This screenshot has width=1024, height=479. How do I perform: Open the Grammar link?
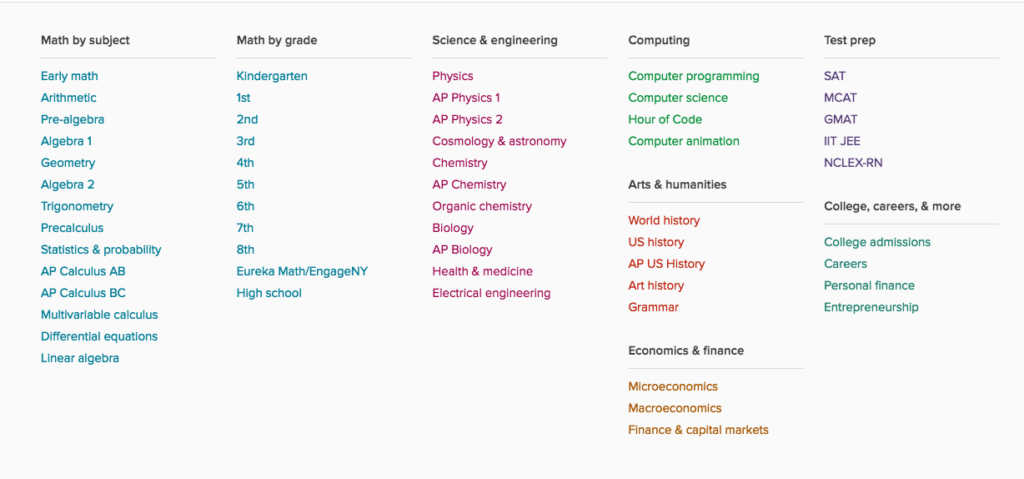[x=653, y=307]
